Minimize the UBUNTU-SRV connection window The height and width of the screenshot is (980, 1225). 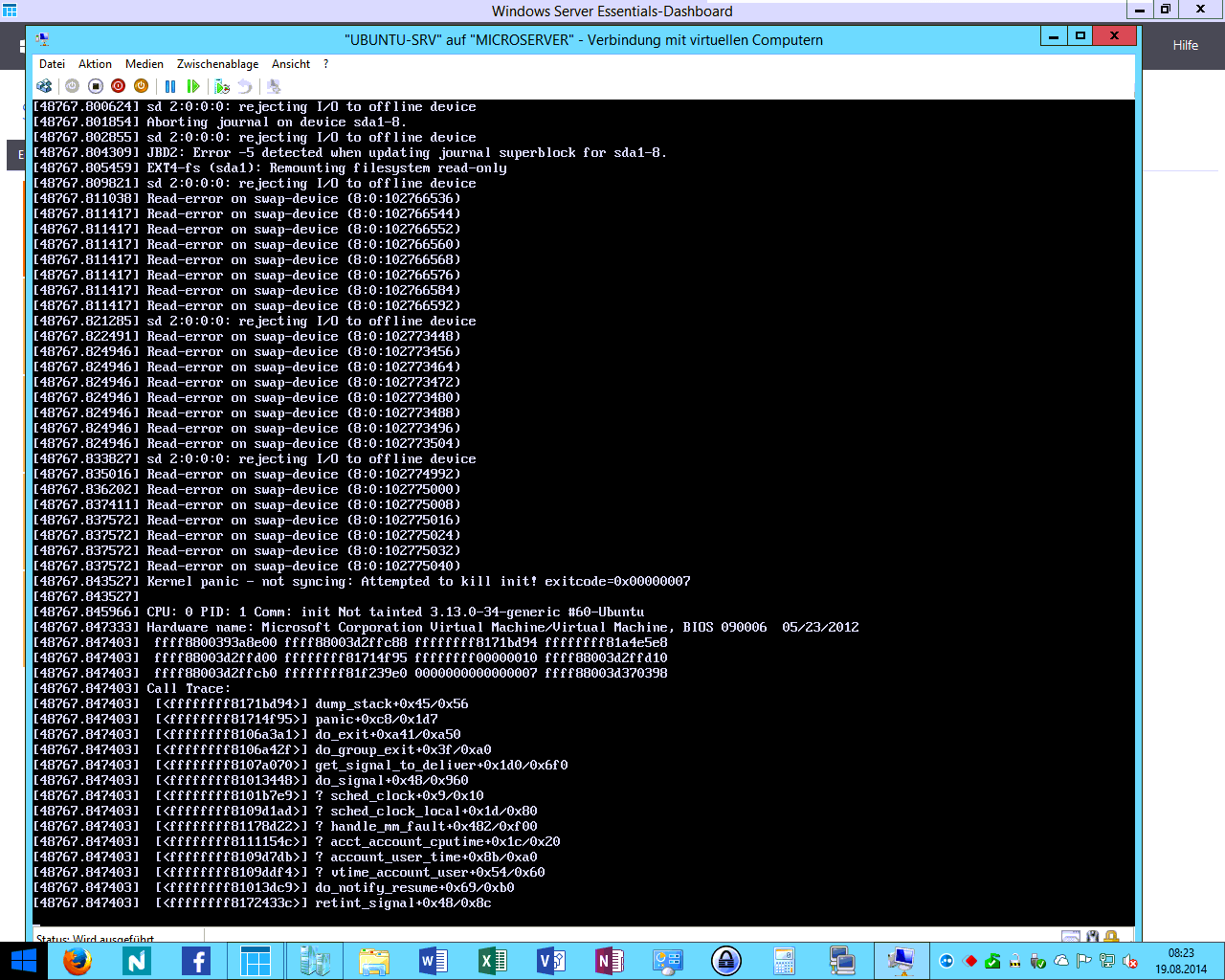pyautogui.click(x=1054, y=36)
